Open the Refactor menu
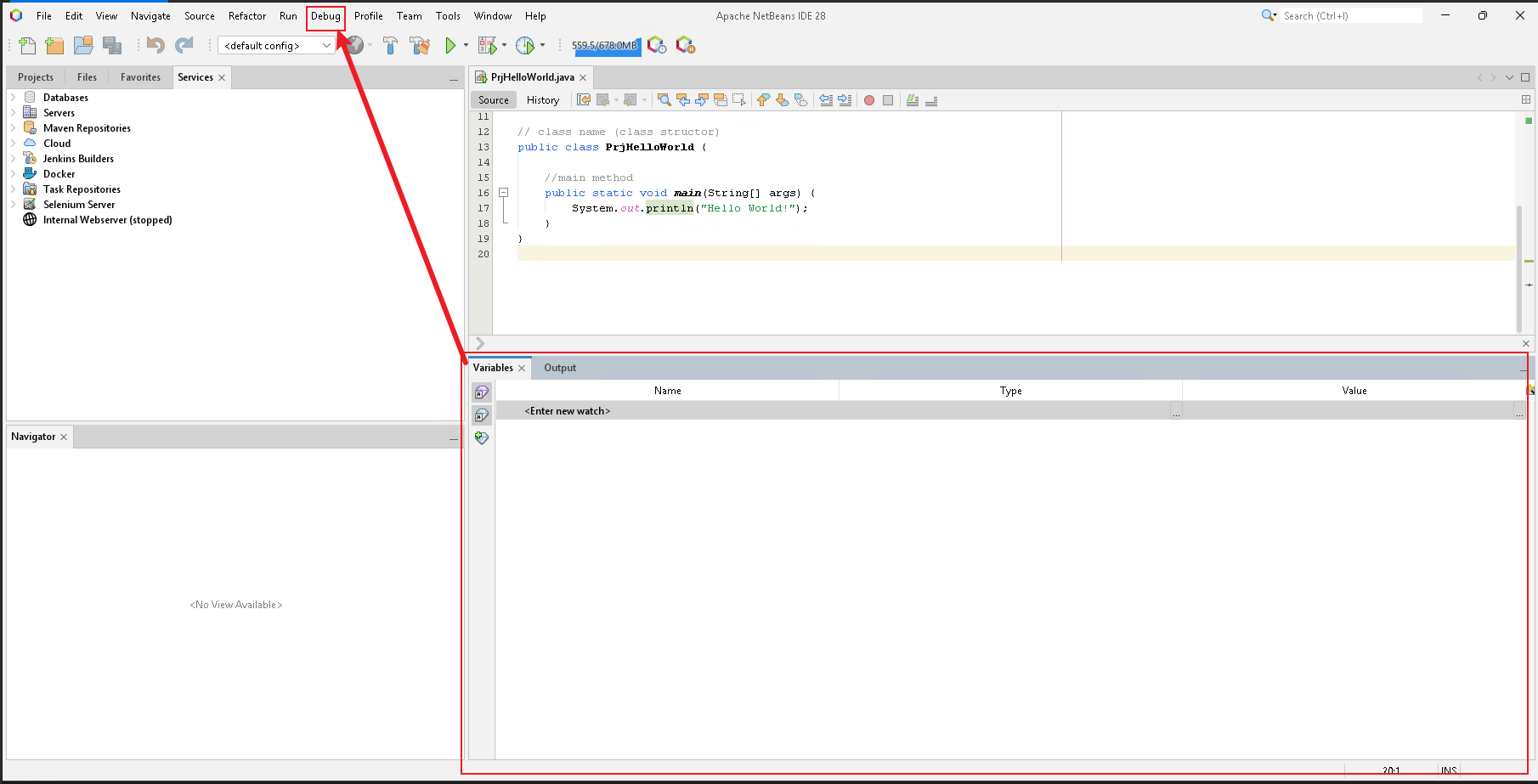 pos(247,16)
